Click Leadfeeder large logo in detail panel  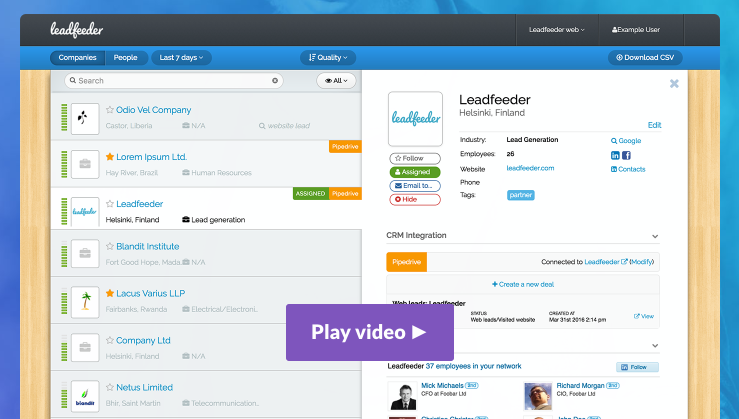click(x=415, y=119)
